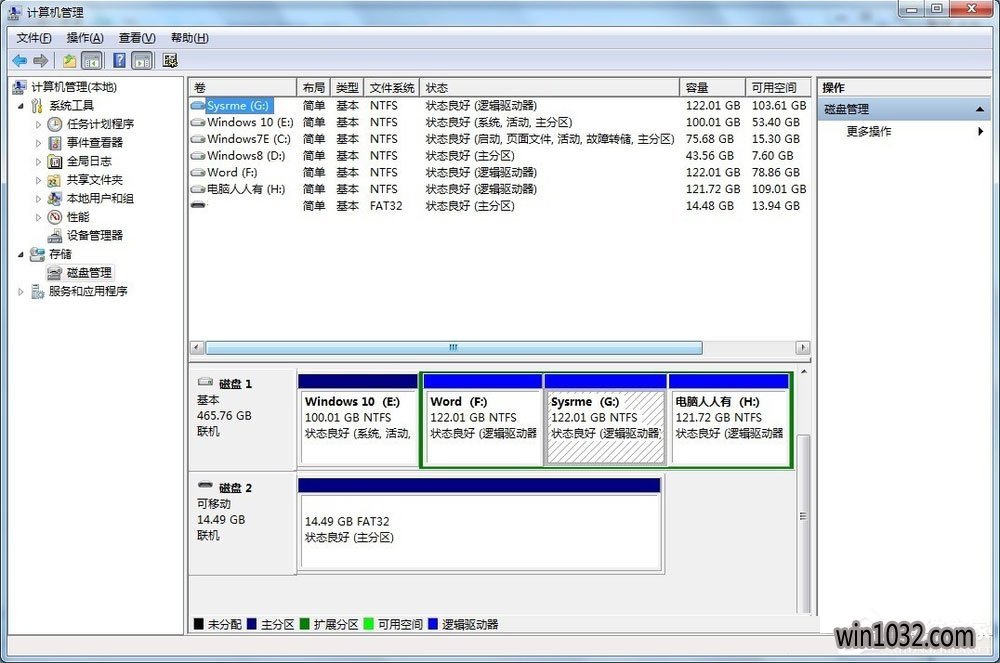Expand 更多操作 submenu arrow
Screen dimensions: 1000x663
point(980,131)
